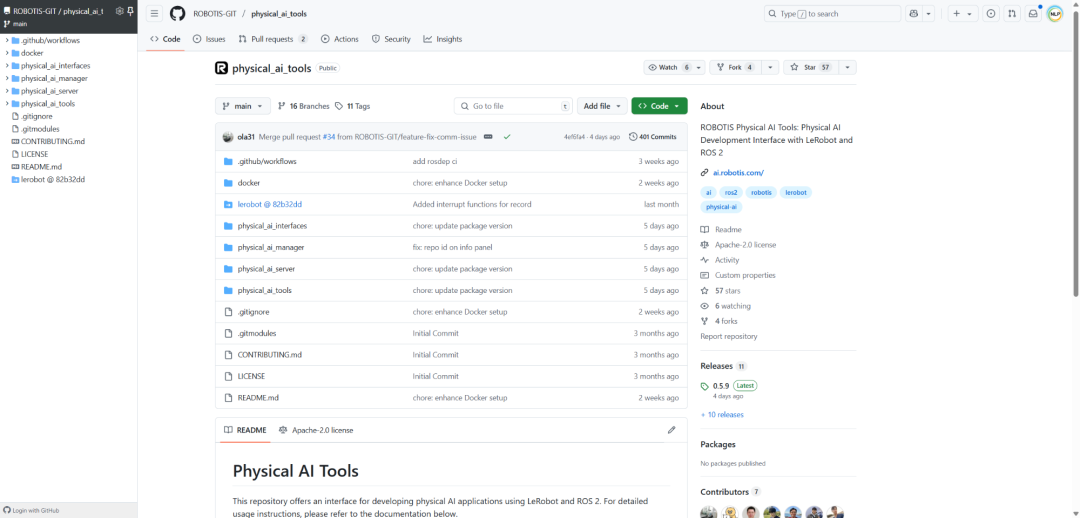Open the Star lists dropdown arrow
Viewport: 1080px width, 518px height.
coord(847,68)
